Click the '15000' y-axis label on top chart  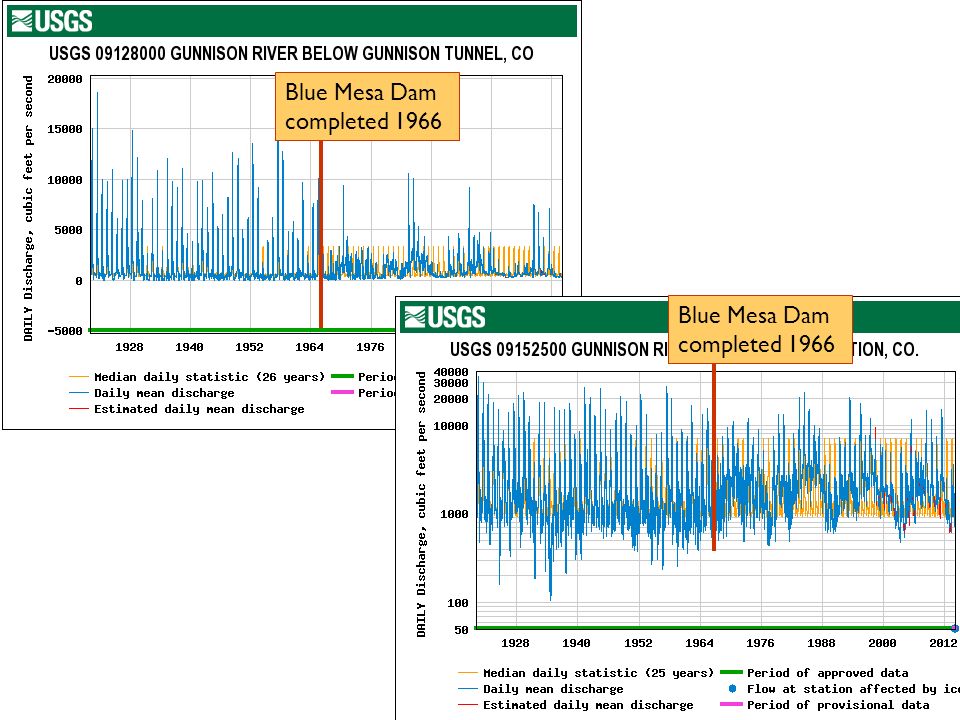pyautogui.click(x=65, y=129)
